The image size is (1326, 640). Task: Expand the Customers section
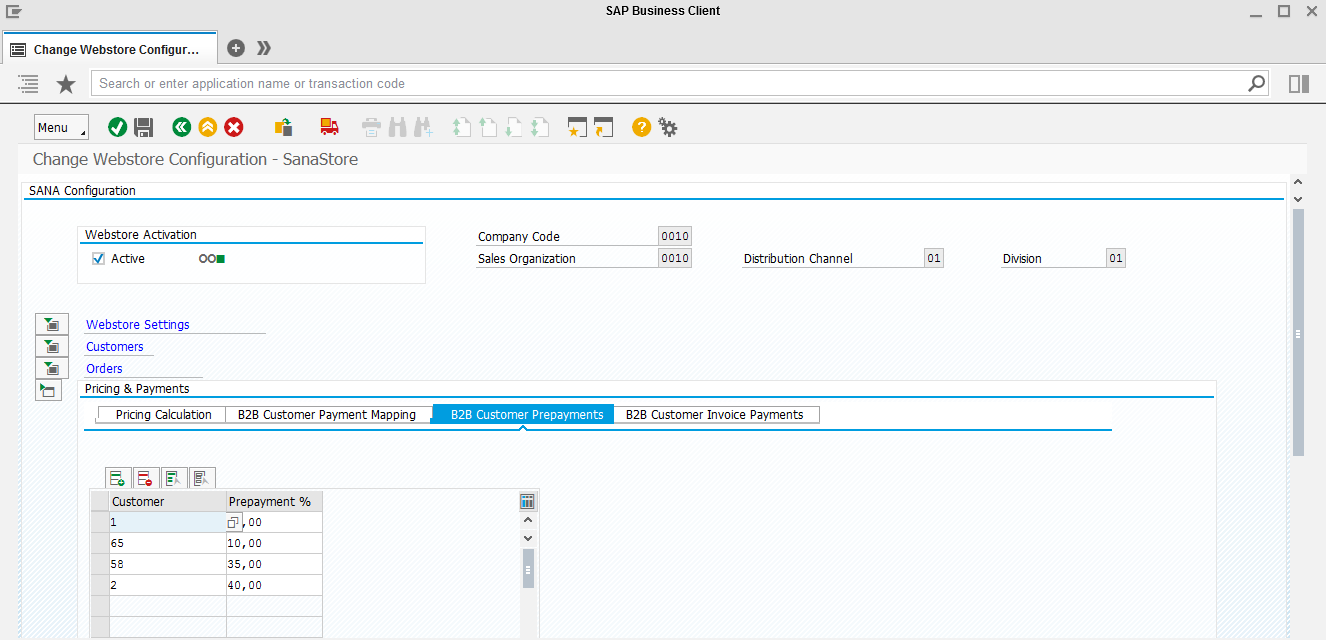click(51, 346)
